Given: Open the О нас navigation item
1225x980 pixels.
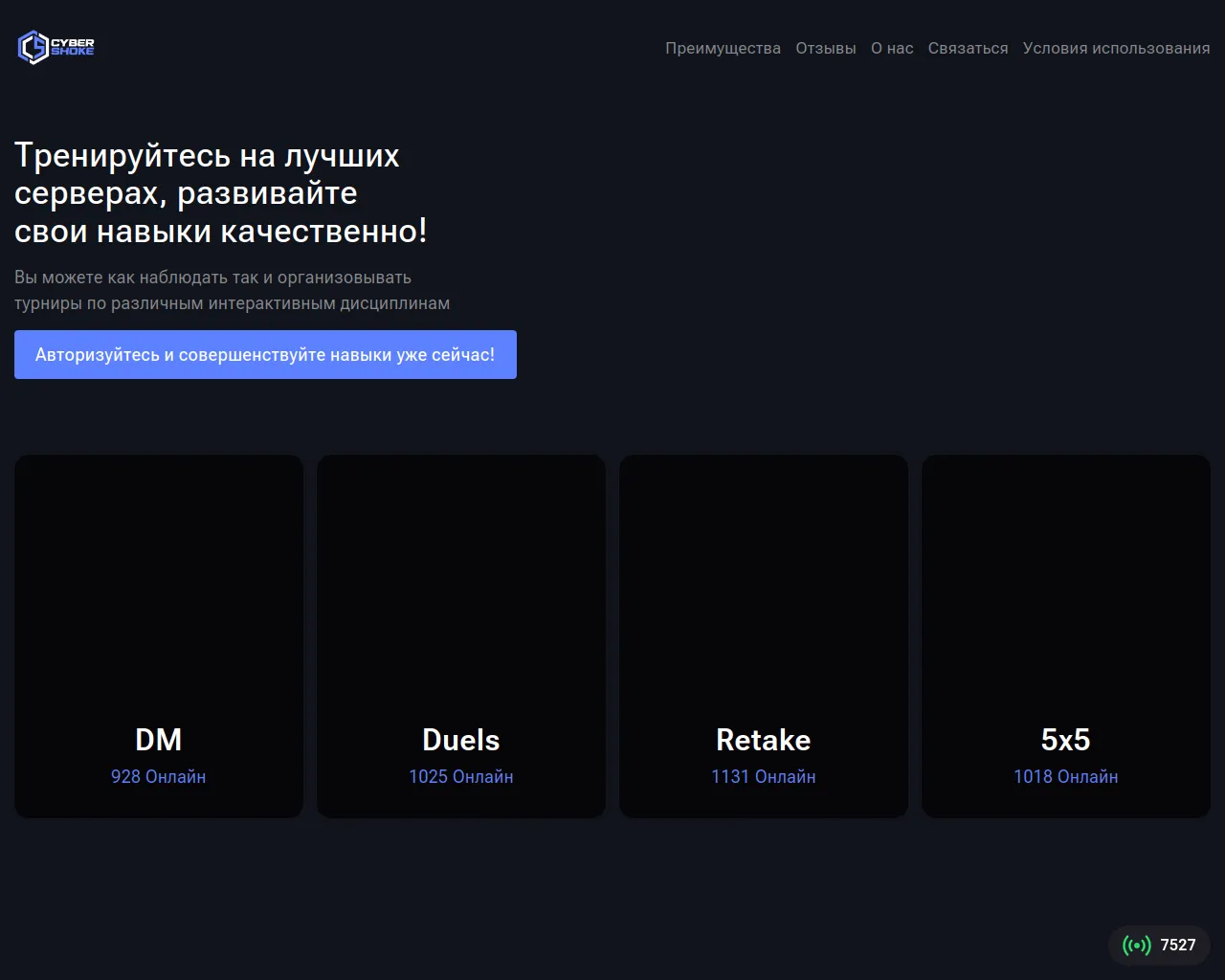Looking at the screenshot, I should tap(892, 49).
